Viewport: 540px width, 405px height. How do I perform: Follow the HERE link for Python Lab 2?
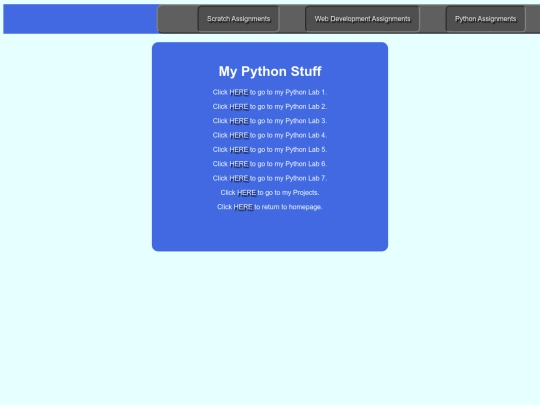239,107
